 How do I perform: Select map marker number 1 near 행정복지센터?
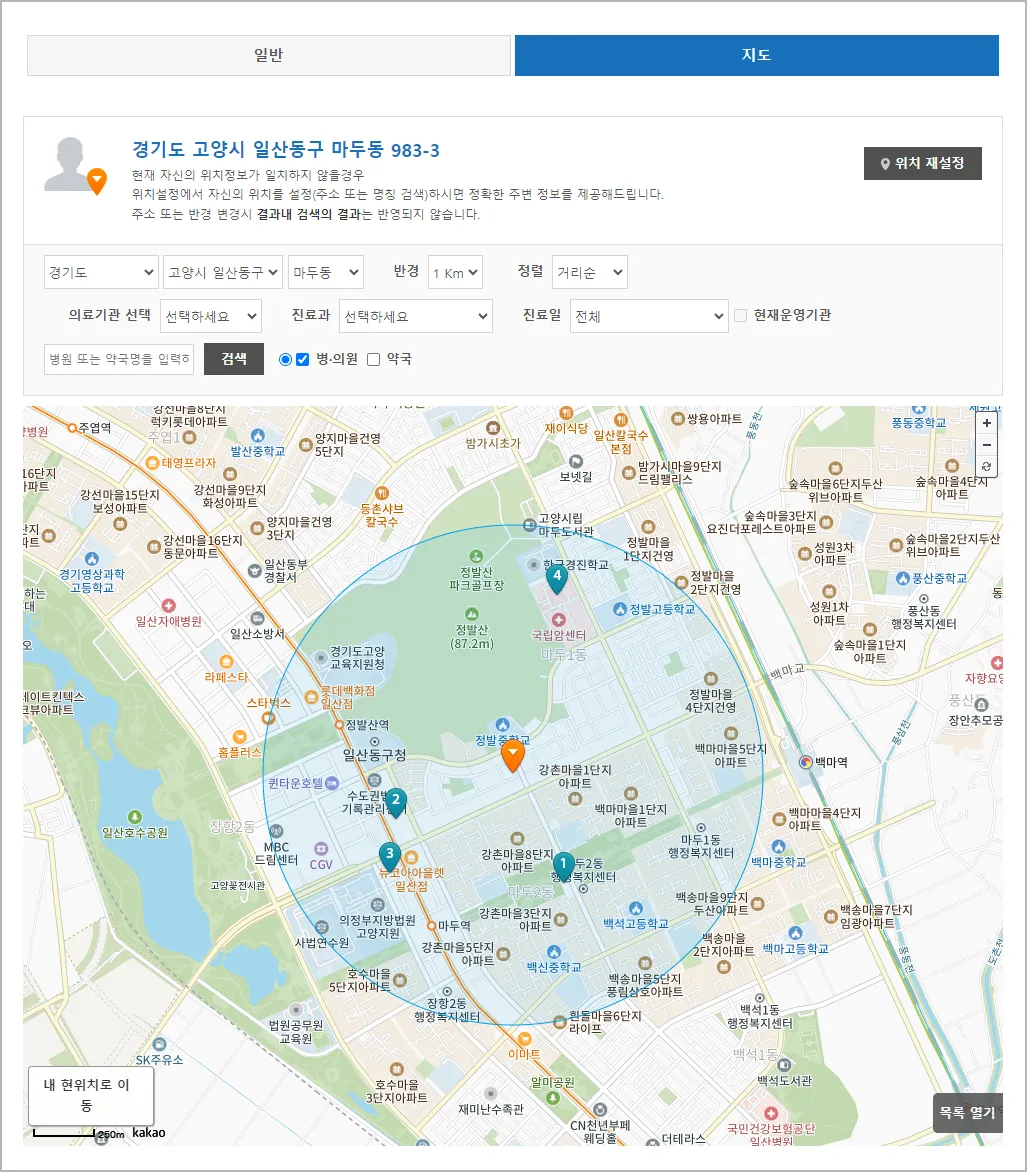(x=563, y=862)
